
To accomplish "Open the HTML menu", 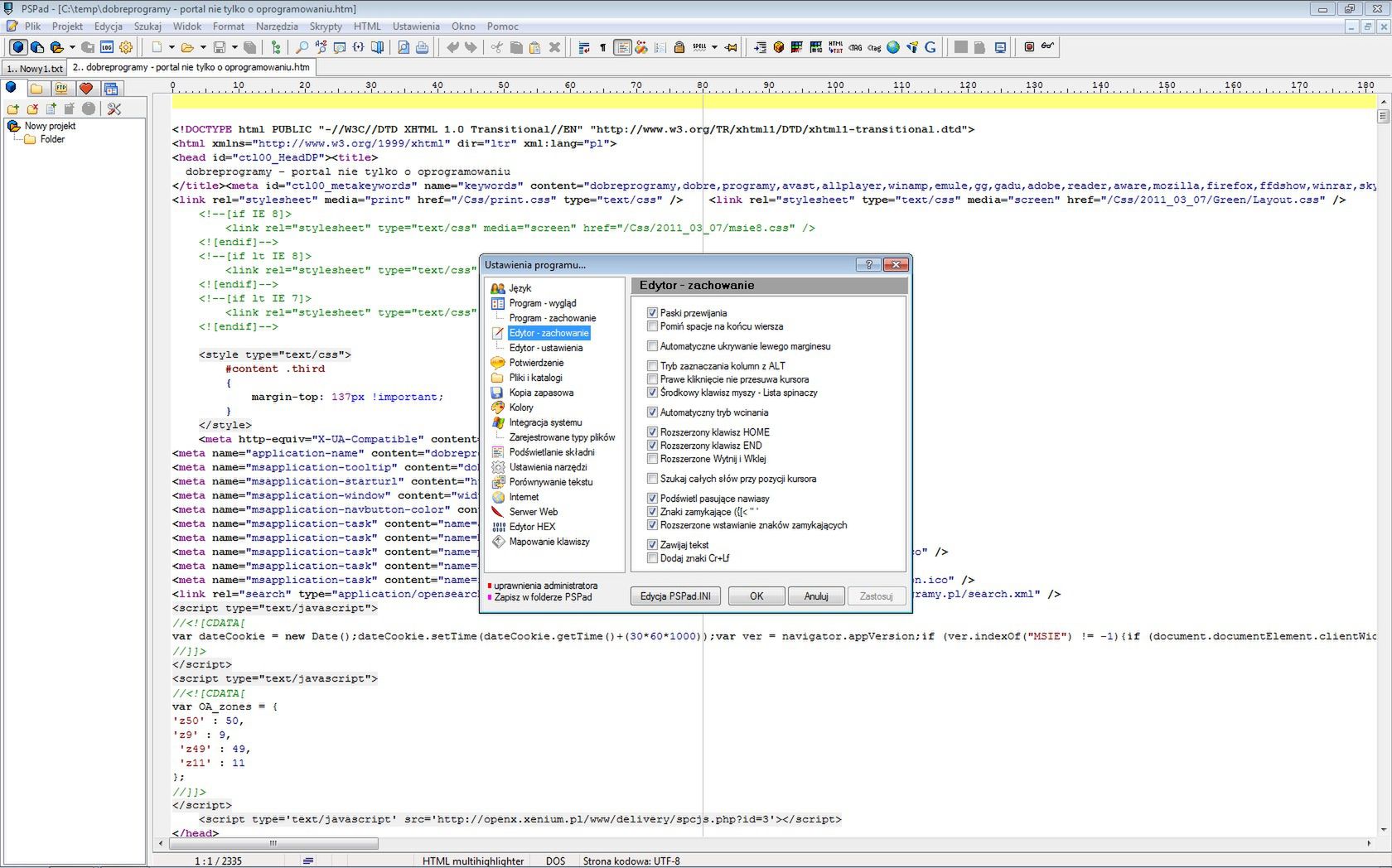I will tap(367, 27).
